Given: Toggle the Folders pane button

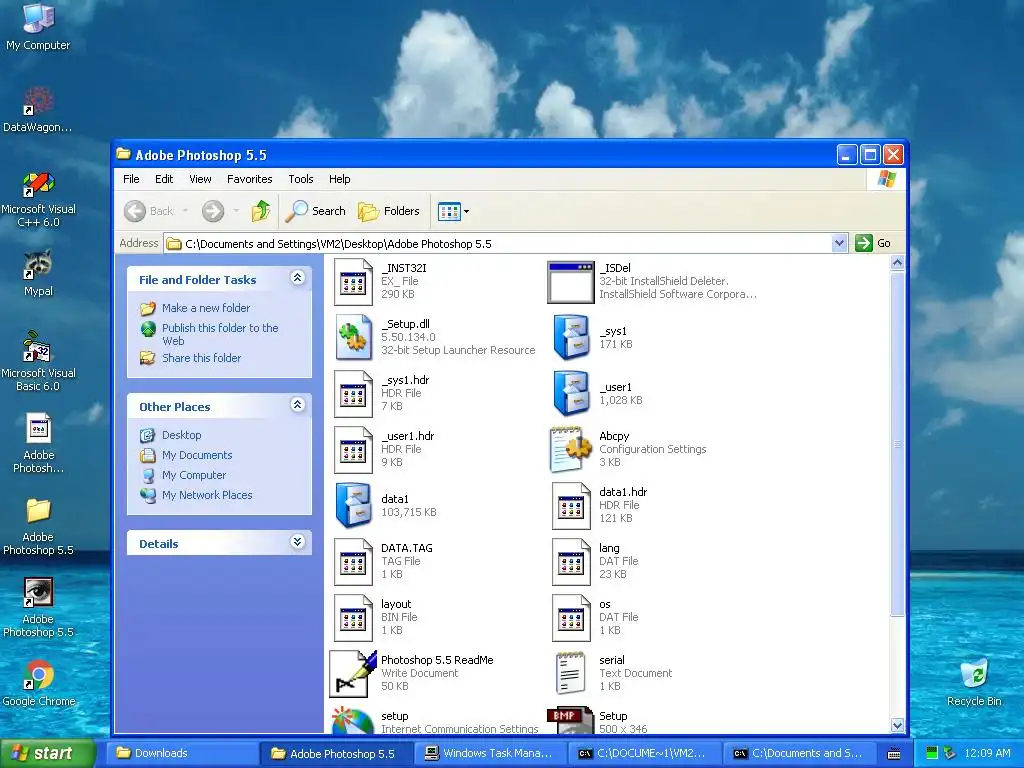Looking at the screenshot, I should 388,211.
